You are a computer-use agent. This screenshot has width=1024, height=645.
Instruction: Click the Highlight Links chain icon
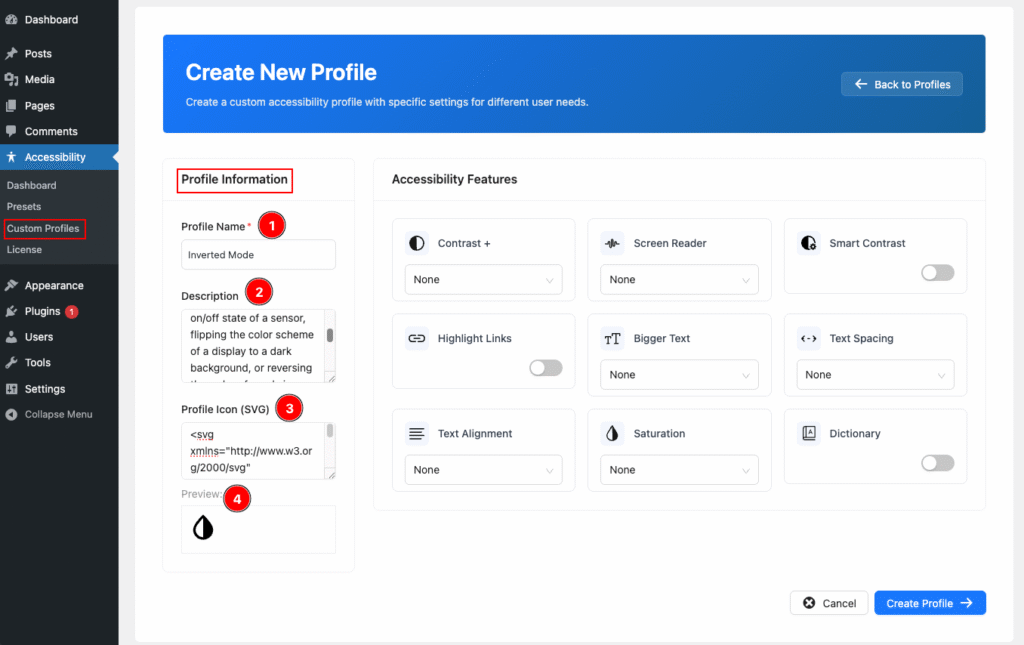[x=417, y=338]
